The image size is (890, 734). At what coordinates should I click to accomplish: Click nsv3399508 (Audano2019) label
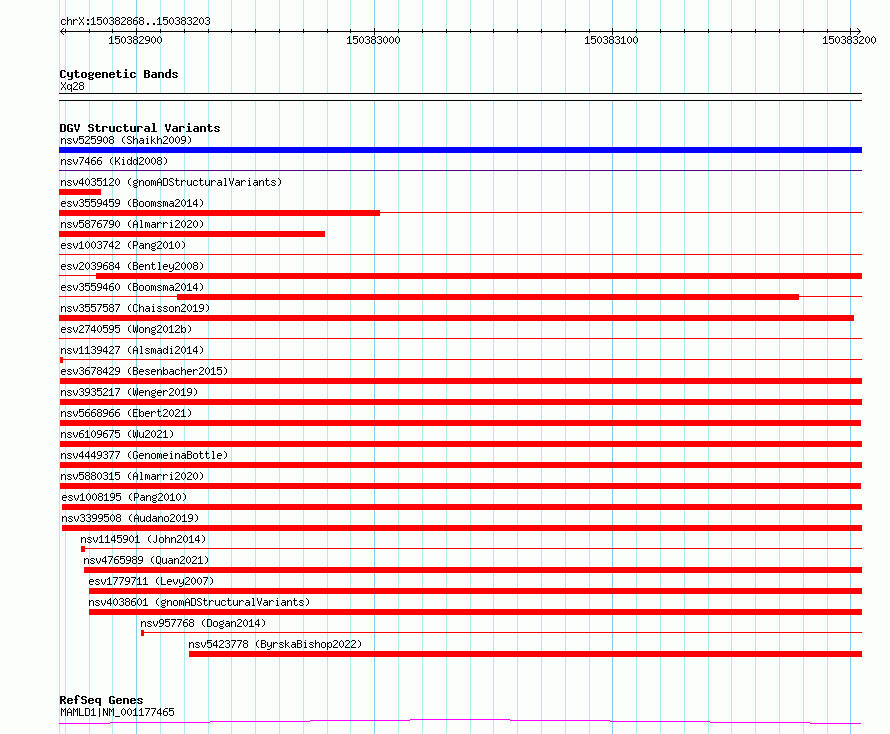(130, 518)
